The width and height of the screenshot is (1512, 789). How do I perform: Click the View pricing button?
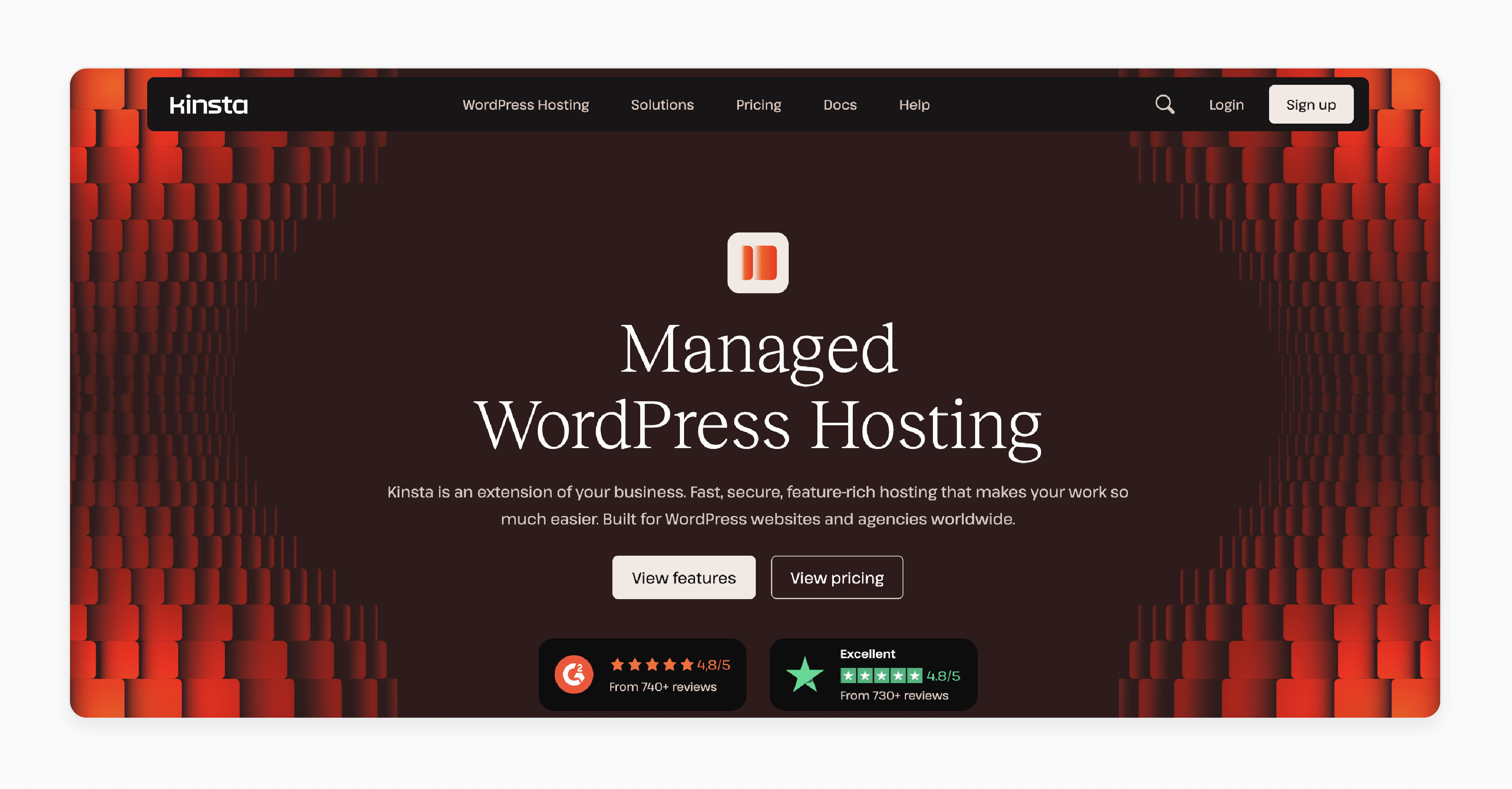click(x=838, y=577)
